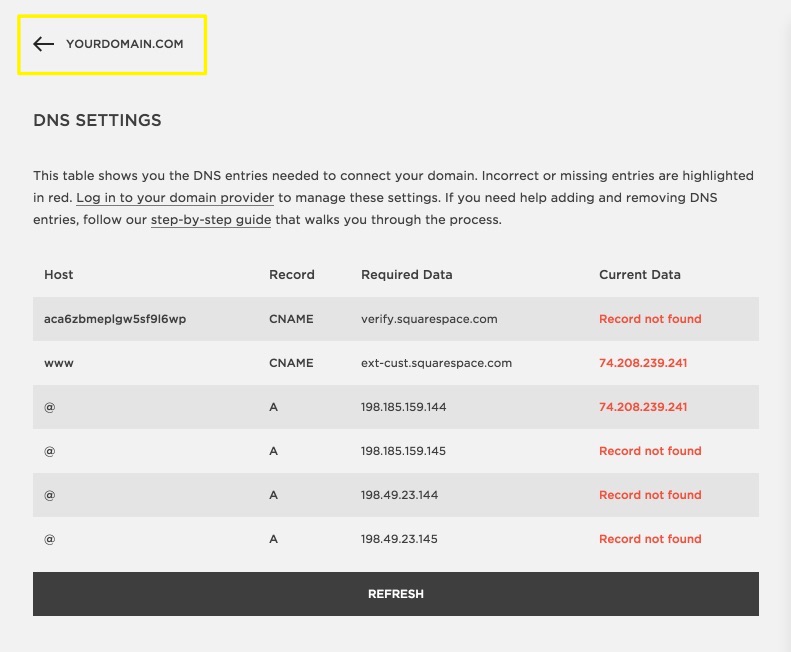Click the Required Data column header
Image resolution: width=791 pixels, height=652 pixels.
click(406, 275)
